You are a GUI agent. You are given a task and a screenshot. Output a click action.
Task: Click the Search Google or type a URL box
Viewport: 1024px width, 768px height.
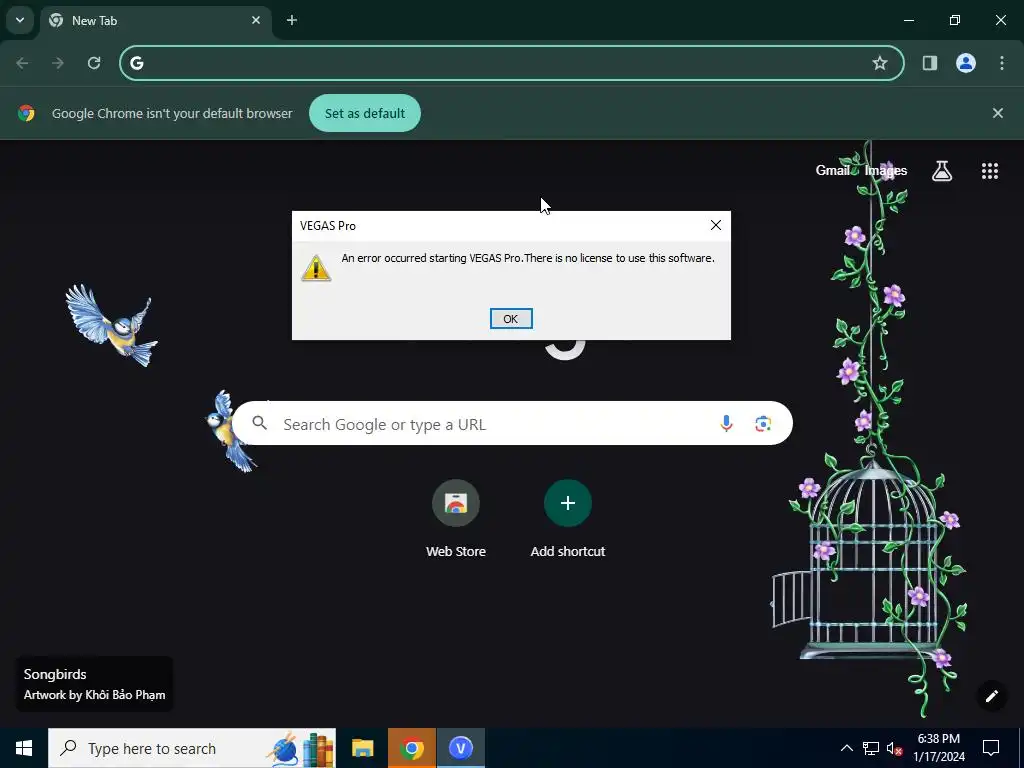(x=512, y=423)
